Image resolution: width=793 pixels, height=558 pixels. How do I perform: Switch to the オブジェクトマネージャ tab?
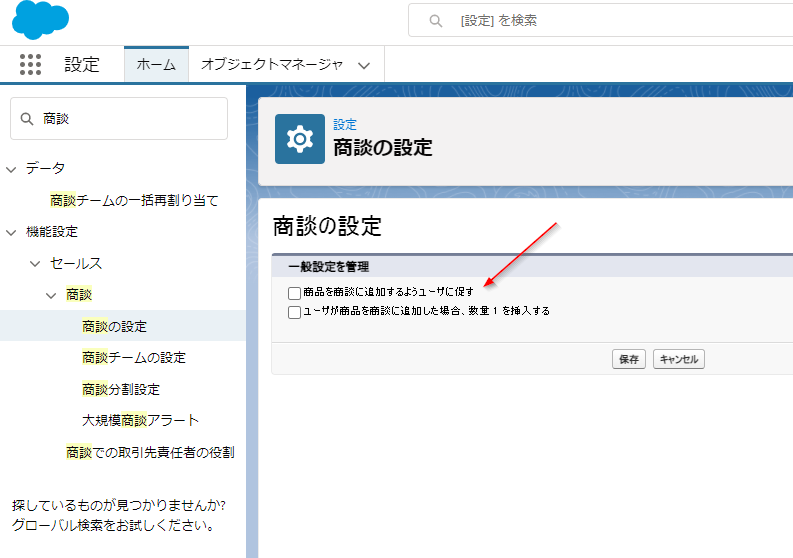coord(272,64)
